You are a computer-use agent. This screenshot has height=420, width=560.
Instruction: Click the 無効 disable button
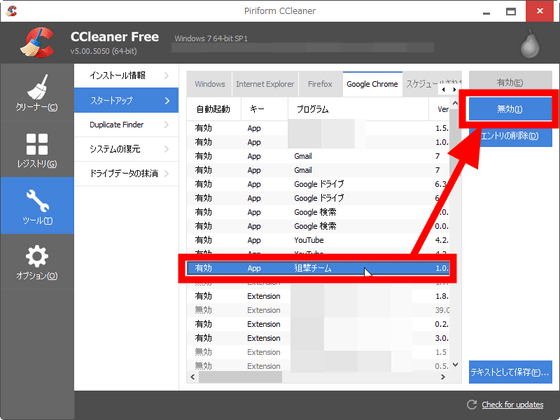pos(510,109)
